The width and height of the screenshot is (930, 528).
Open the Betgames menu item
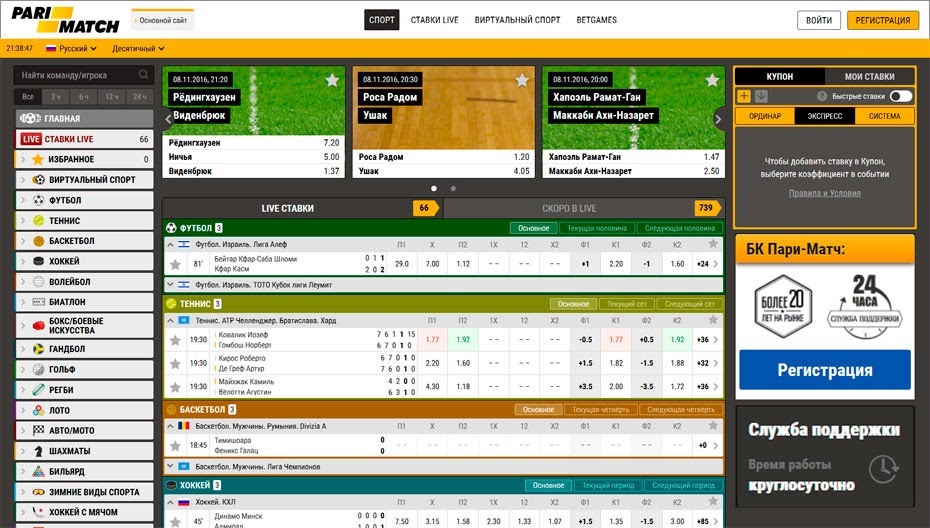tap(597, 20)
